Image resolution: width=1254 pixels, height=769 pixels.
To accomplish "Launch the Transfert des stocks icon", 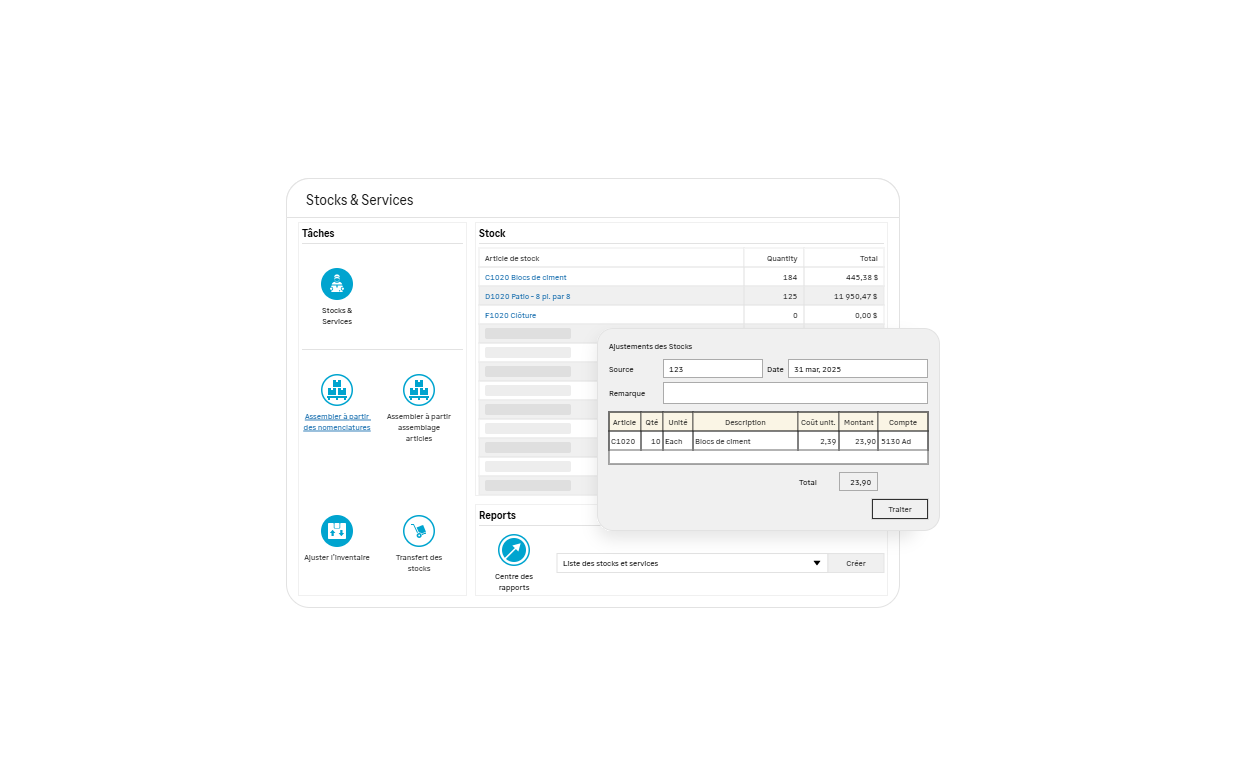I will [x=419, y=531].
